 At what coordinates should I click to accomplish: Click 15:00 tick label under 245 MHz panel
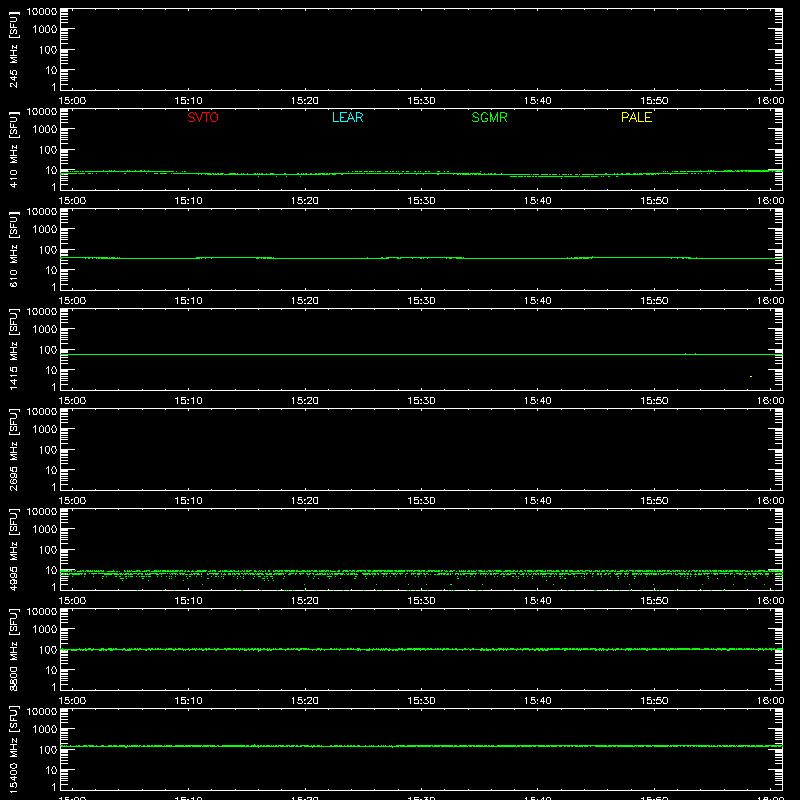click(72, 101)
